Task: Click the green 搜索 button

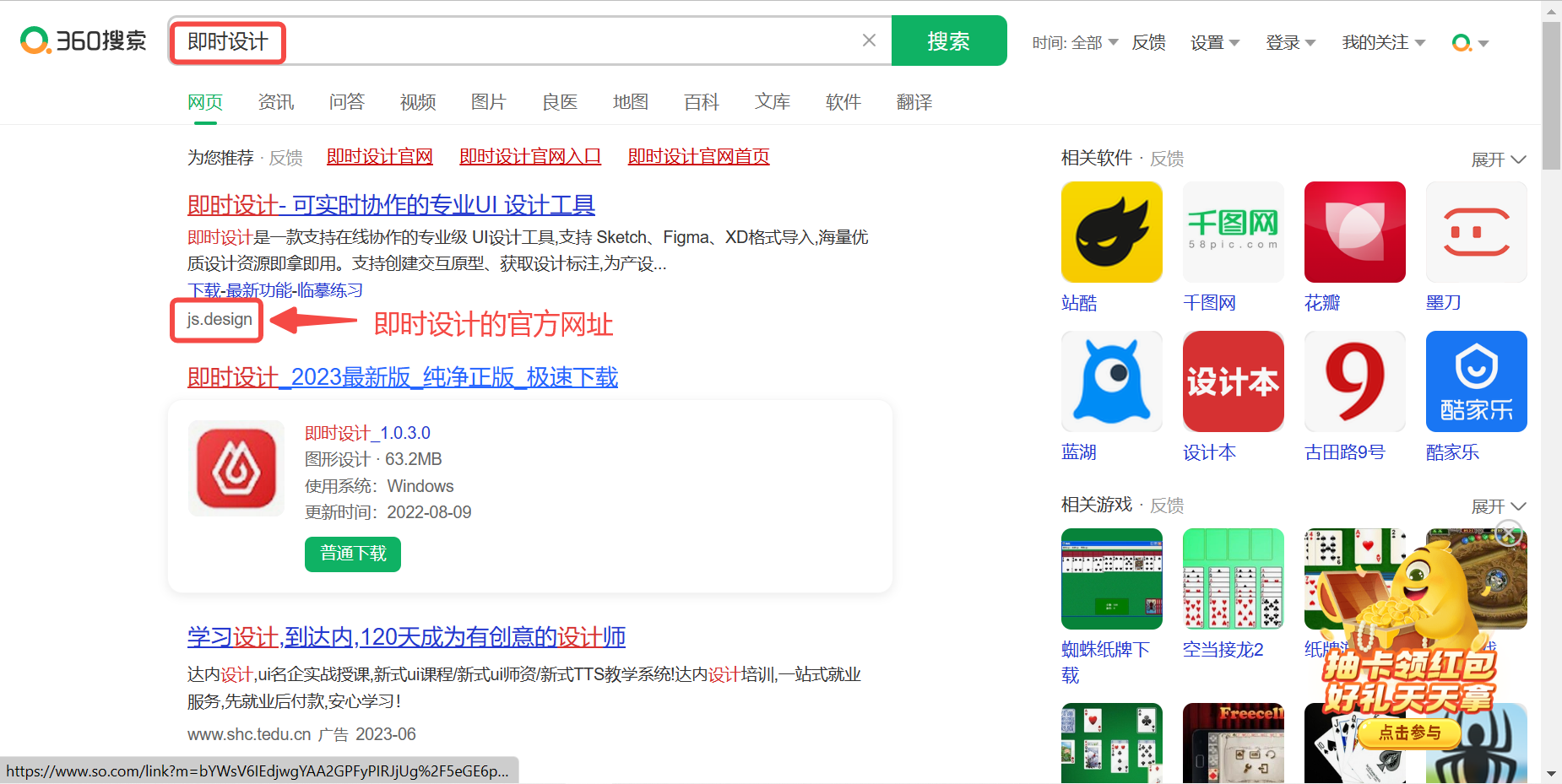Action: pyautogui.click(x=949, y=41)
